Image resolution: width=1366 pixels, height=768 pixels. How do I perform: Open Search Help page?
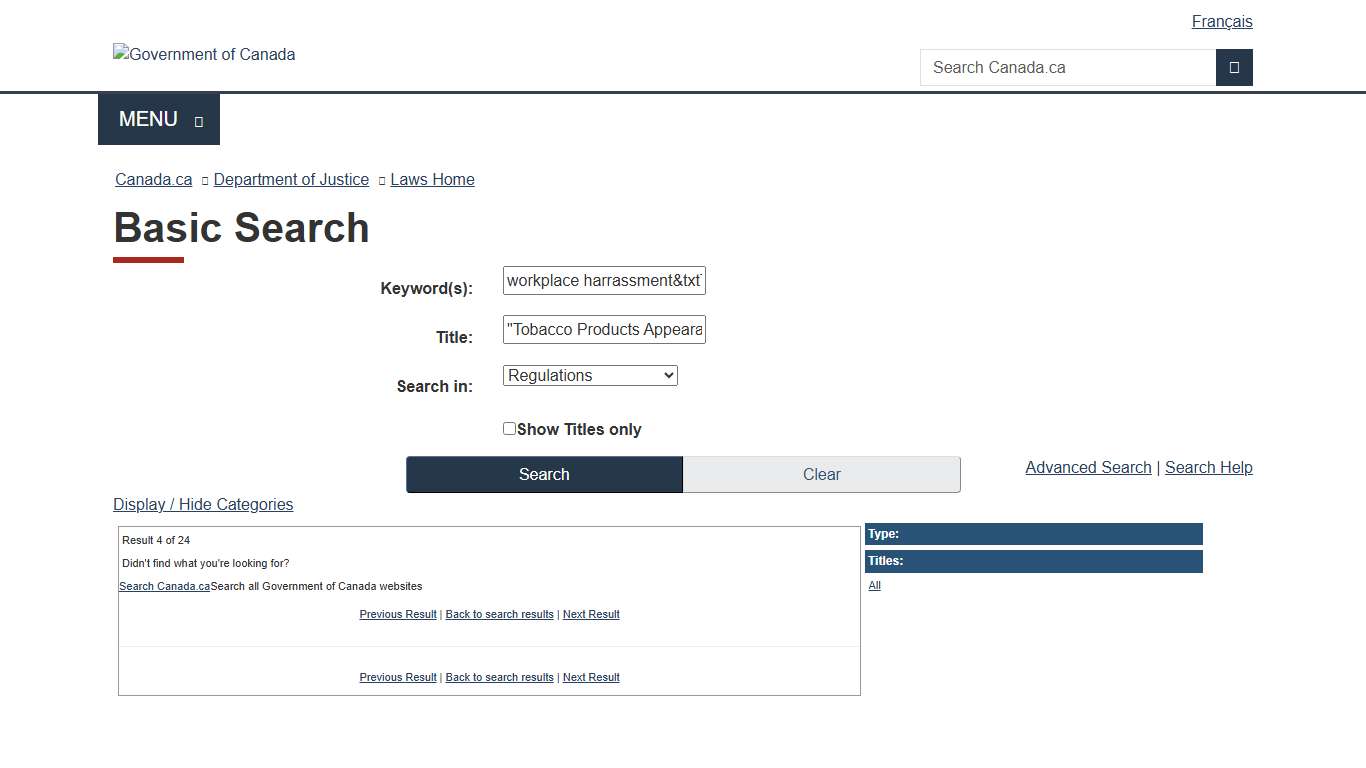1208,467
